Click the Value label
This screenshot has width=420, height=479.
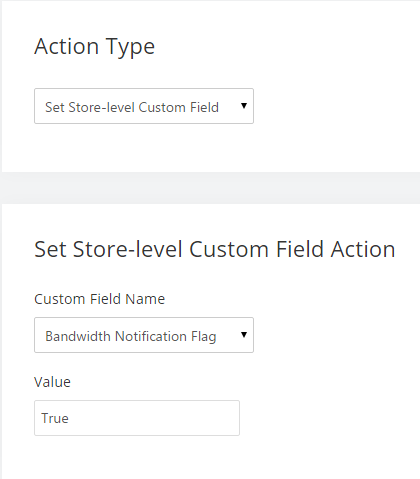point(52,382)
